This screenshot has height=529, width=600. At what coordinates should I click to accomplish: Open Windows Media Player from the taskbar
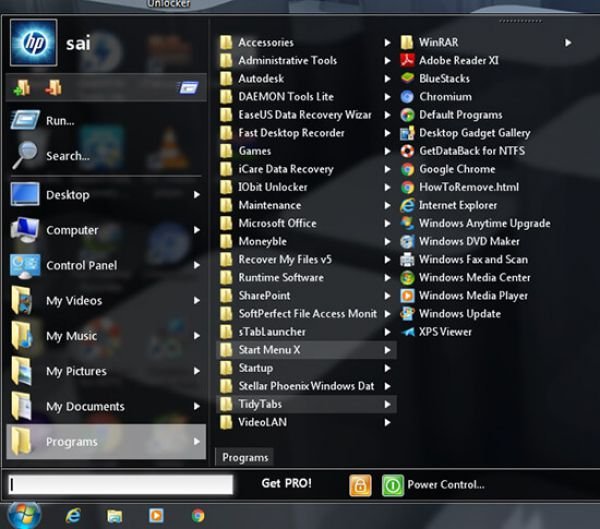(x=156, y=516)
